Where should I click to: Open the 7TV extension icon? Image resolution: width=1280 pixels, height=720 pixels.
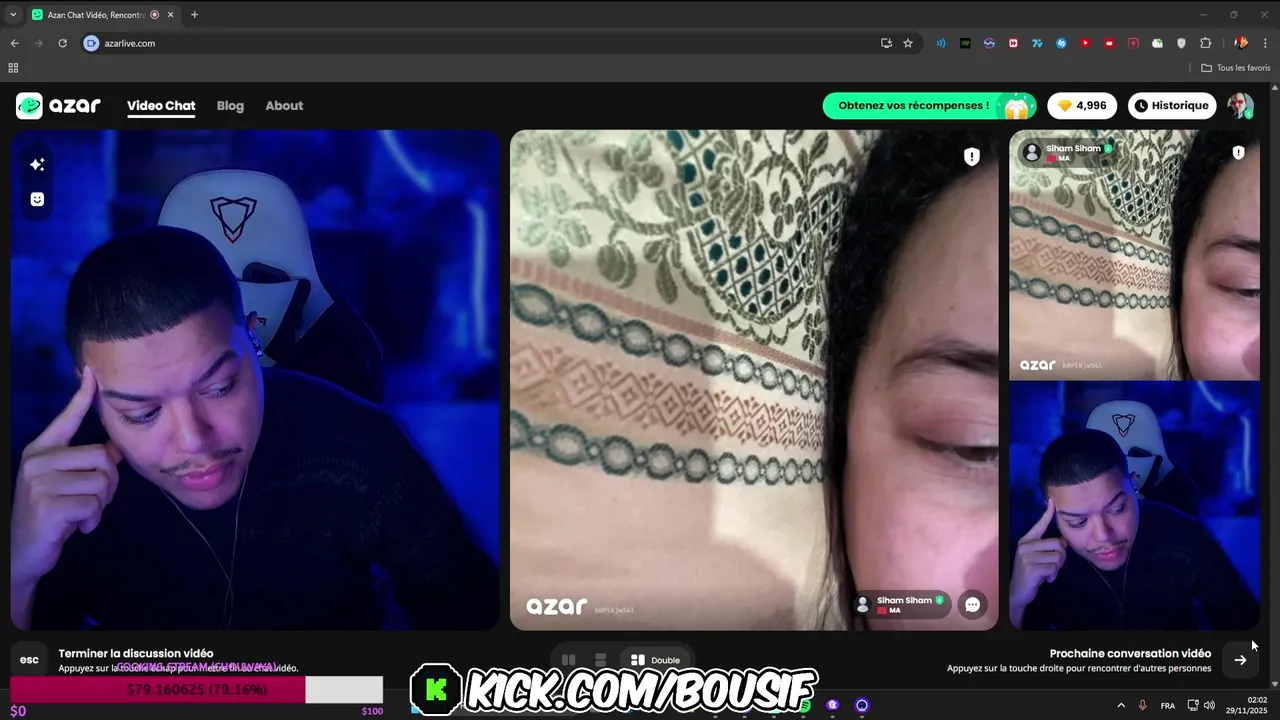[x=1037, y=43]
